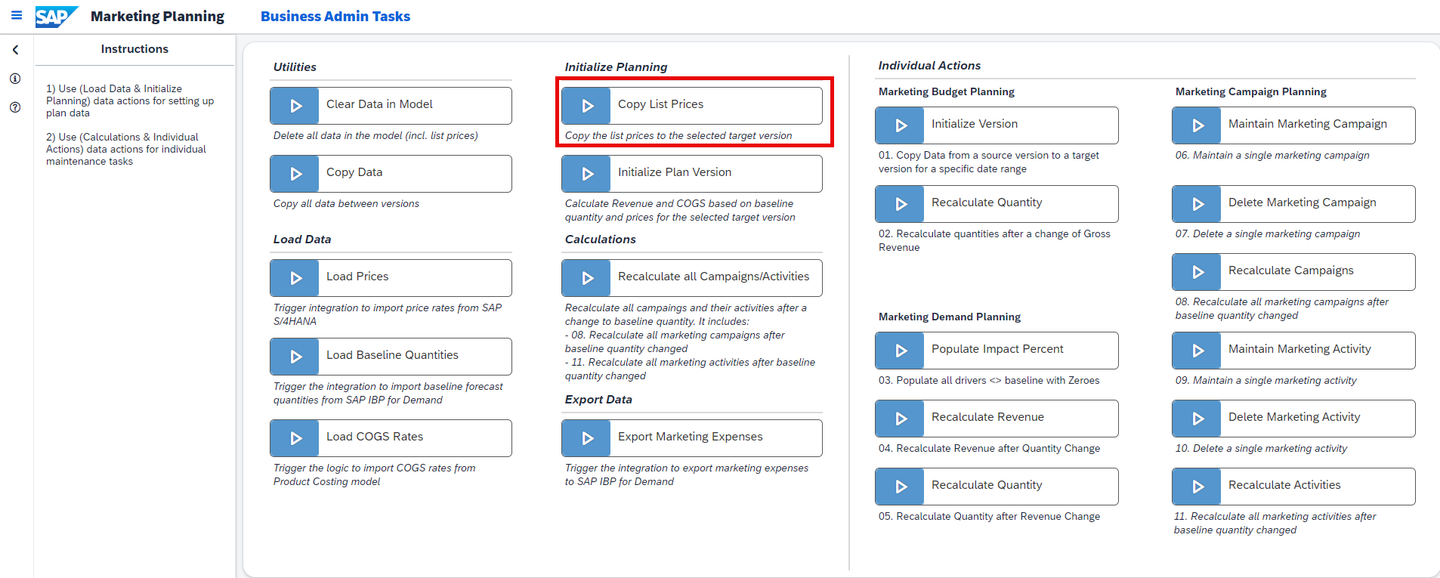Run the Delete Marketing Activity play icon
1440x578 pixels.
(x=1197, y=418)
